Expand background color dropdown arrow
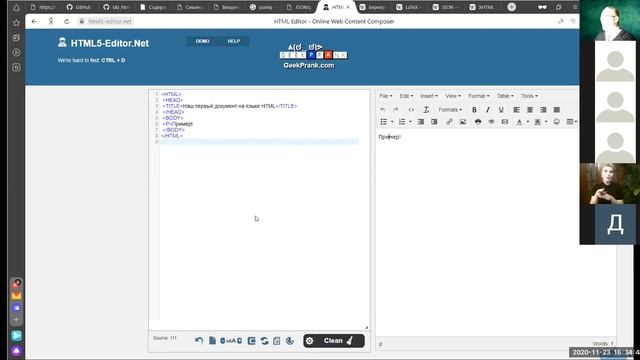Image resolution: width=640 pixels, height=360 pixels. coord(546,122)
